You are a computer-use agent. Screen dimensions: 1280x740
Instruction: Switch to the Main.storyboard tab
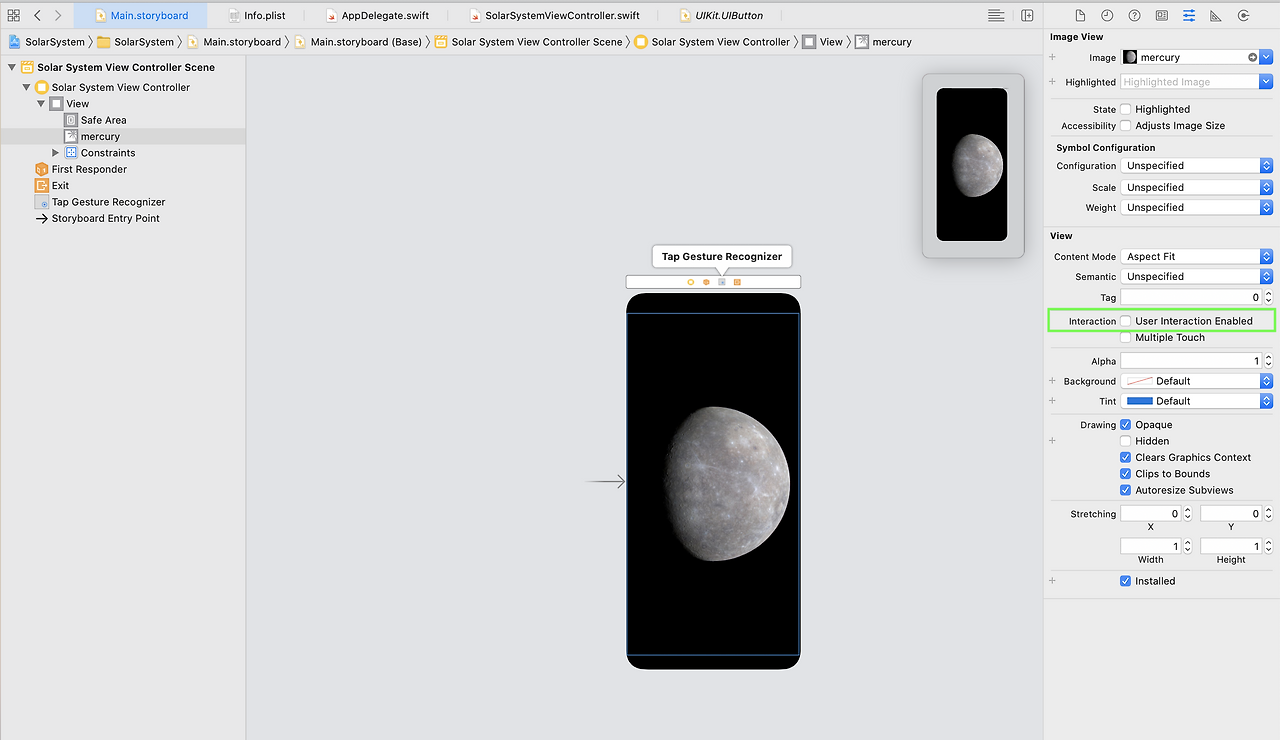click(x=141, y=16)
